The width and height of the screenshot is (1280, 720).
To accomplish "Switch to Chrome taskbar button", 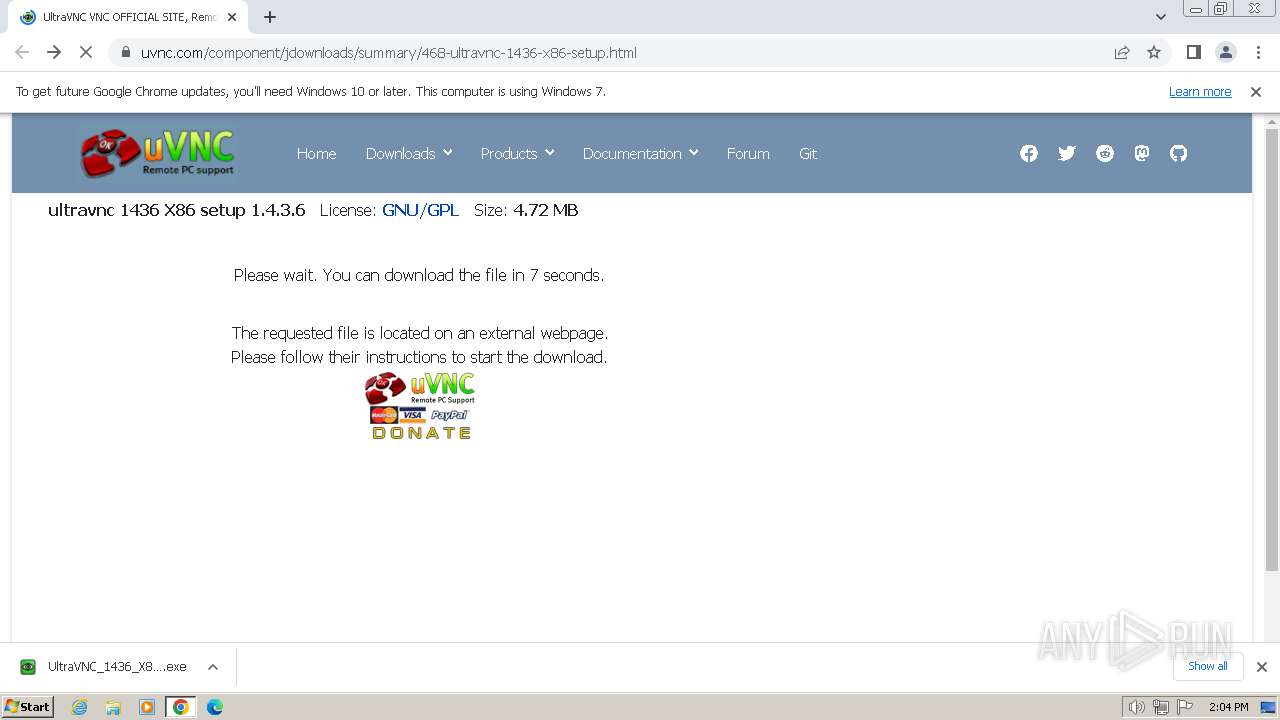I will pos(180,706).
